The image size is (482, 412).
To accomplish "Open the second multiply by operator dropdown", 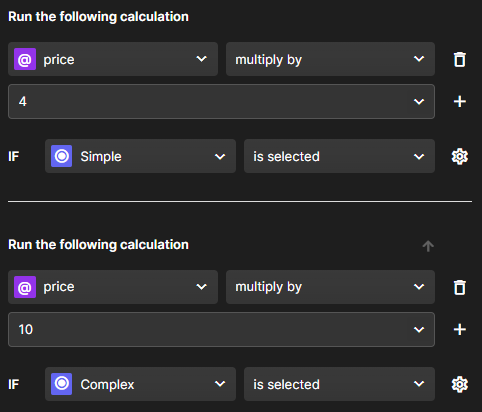I will pos(330,287).
